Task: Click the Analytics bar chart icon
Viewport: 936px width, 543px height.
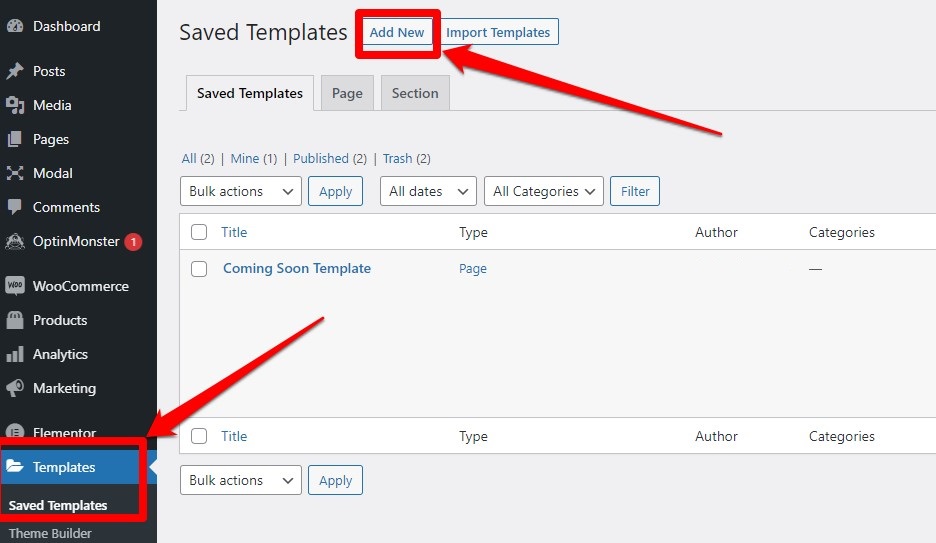Action: (x=15, y=354)
